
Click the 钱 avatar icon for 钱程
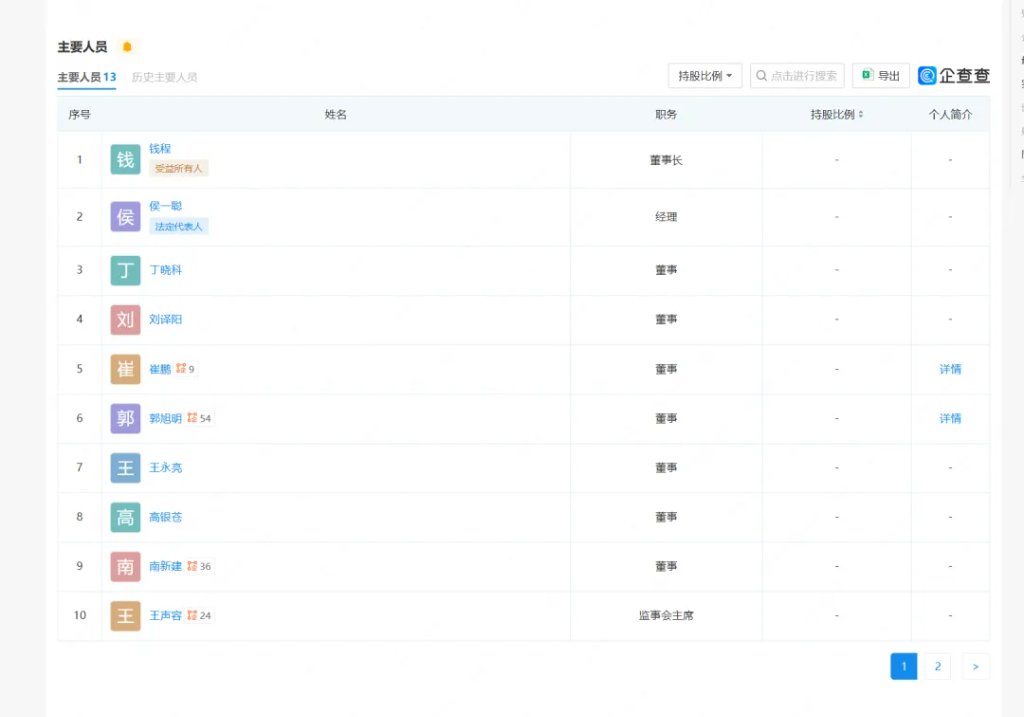click(x=125, y=160)
